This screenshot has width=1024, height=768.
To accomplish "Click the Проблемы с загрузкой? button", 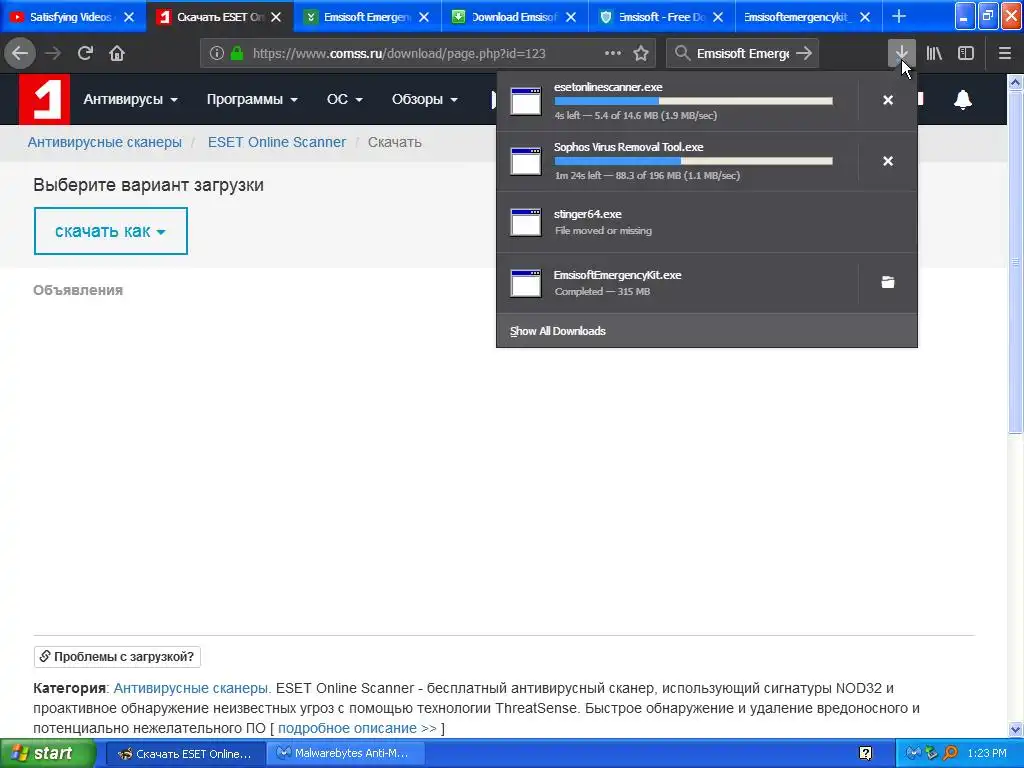I will 117,656.
